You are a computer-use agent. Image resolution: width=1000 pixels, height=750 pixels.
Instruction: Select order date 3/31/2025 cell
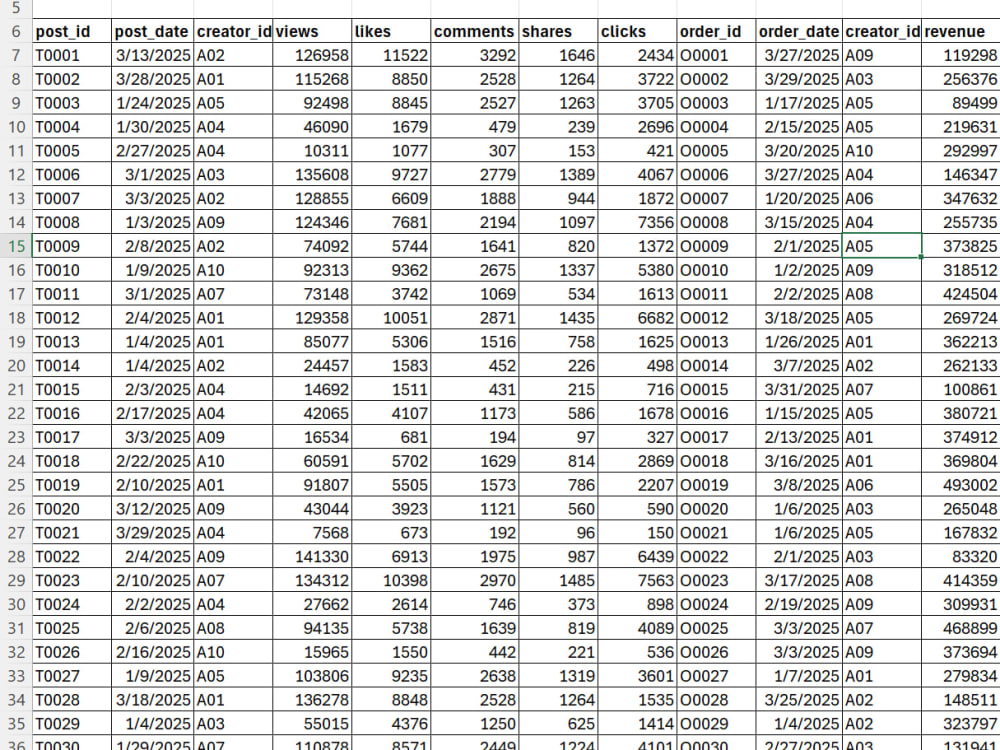point(798,390)
